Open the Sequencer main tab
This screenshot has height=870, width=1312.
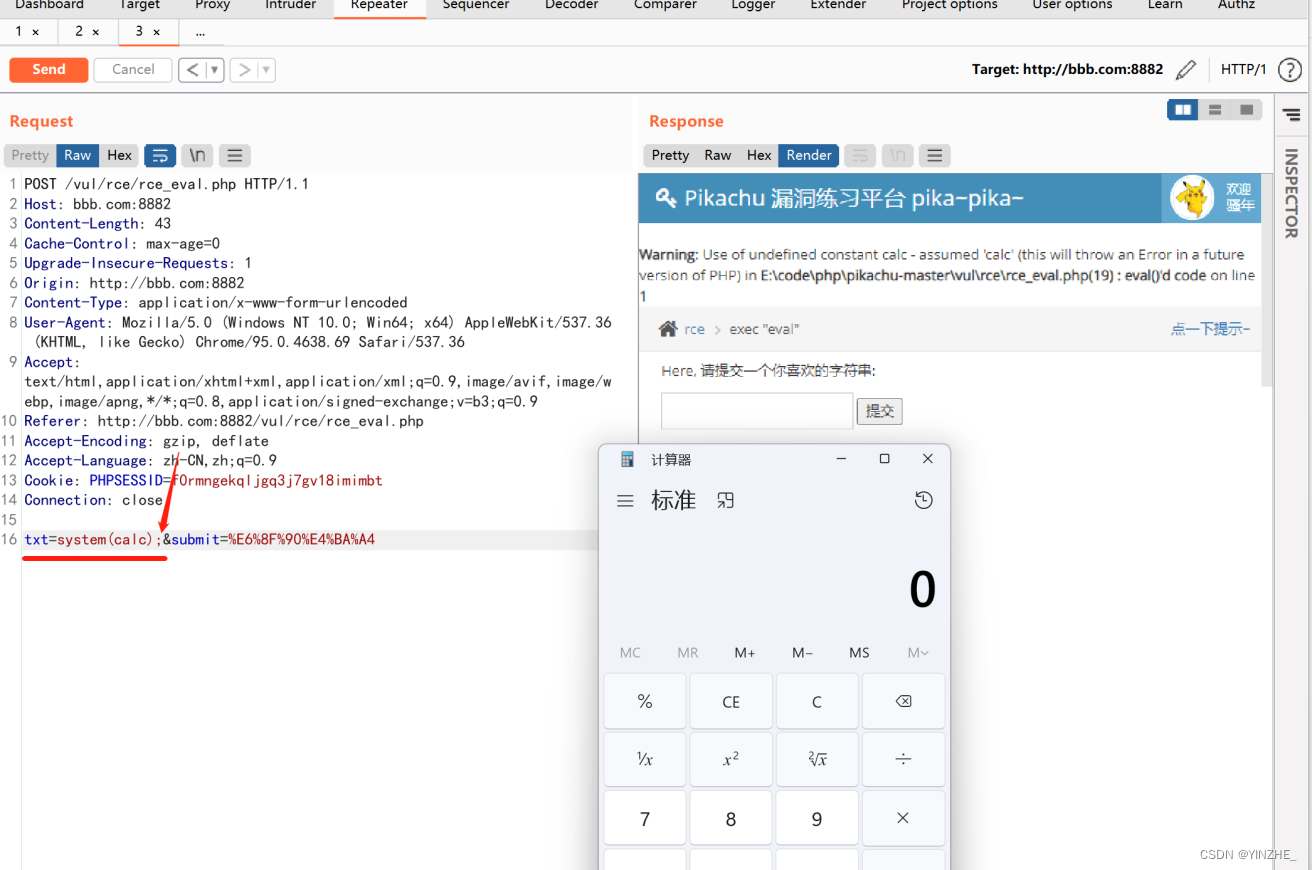tap(476, 5)
